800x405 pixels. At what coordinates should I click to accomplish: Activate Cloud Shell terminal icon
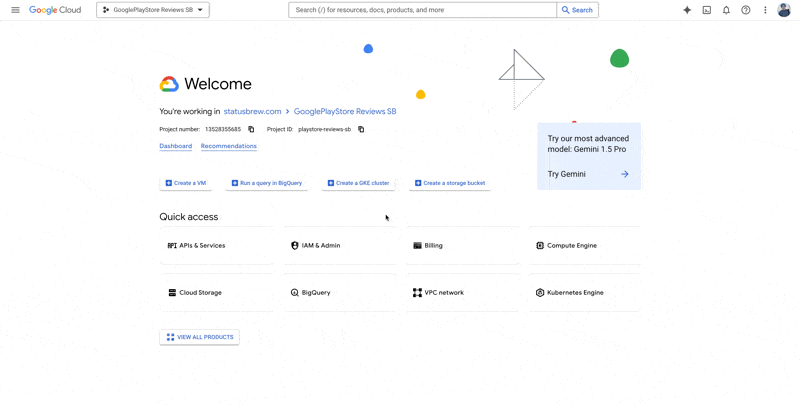(x=707, y=10)
